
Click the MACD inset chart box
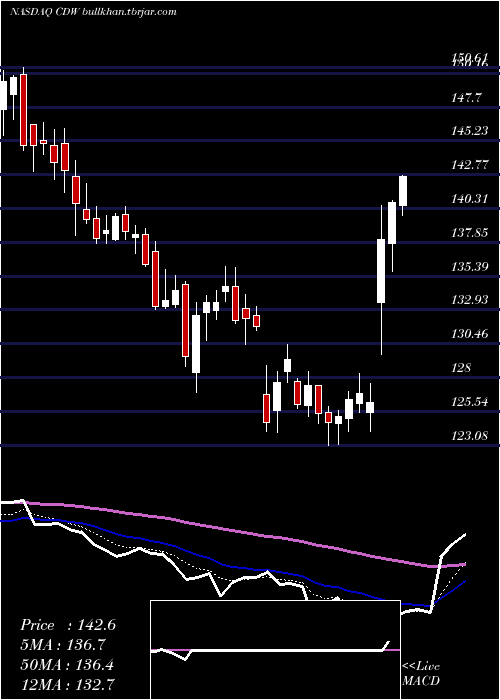[x=275, y=650]
